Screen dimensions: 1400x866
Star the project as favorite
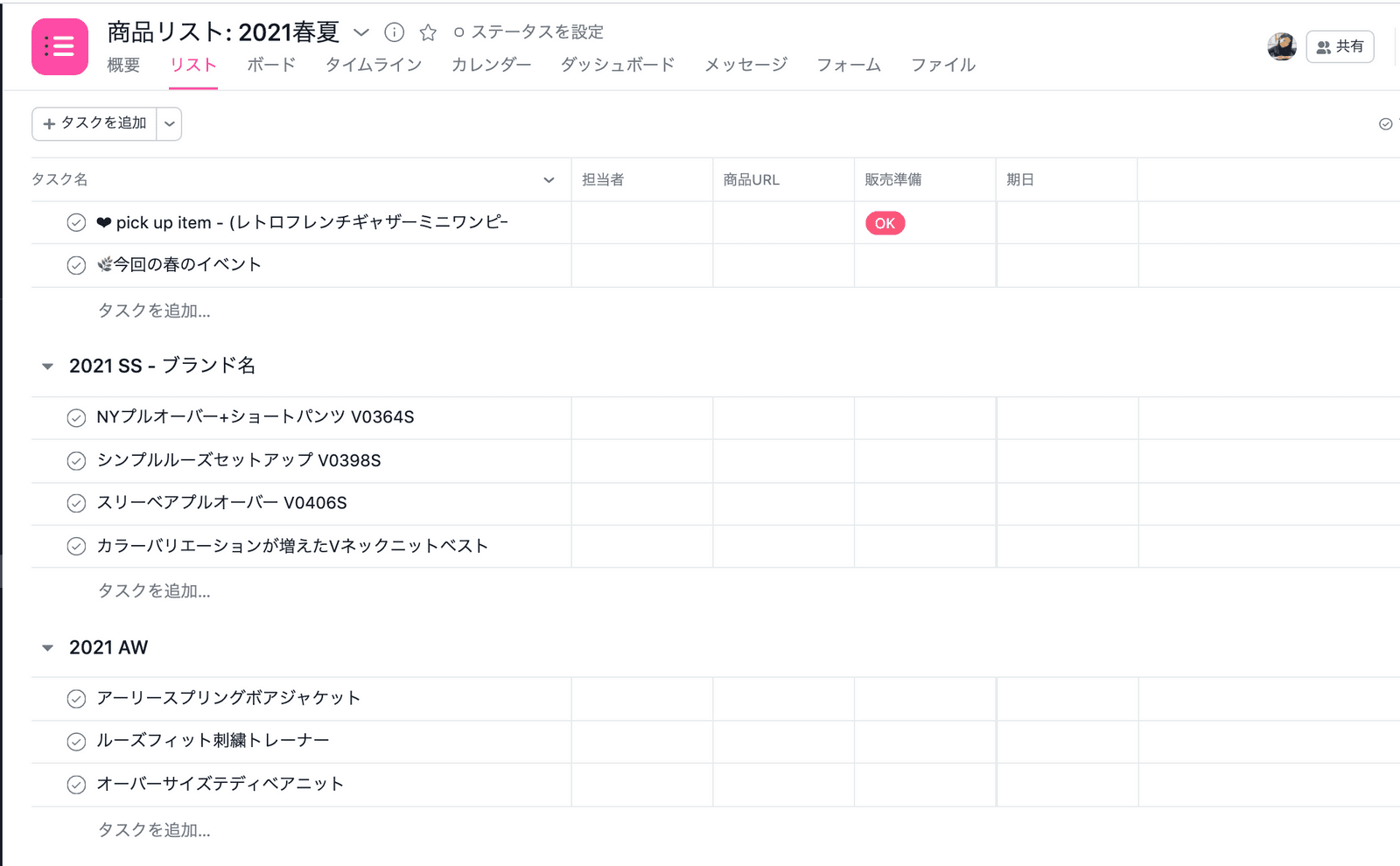click(428, 32)
